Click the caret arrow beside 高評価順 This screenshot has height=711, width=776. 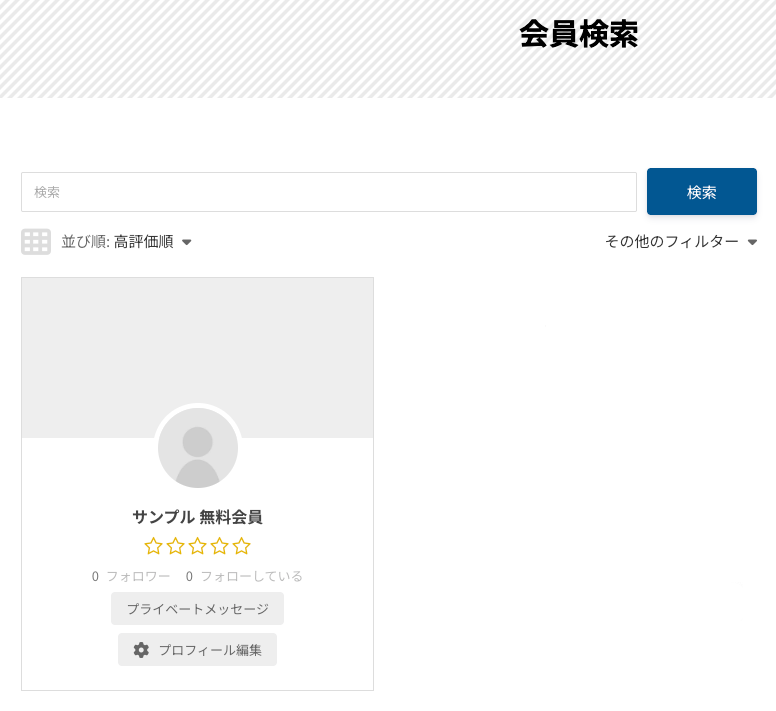(187, 242)
